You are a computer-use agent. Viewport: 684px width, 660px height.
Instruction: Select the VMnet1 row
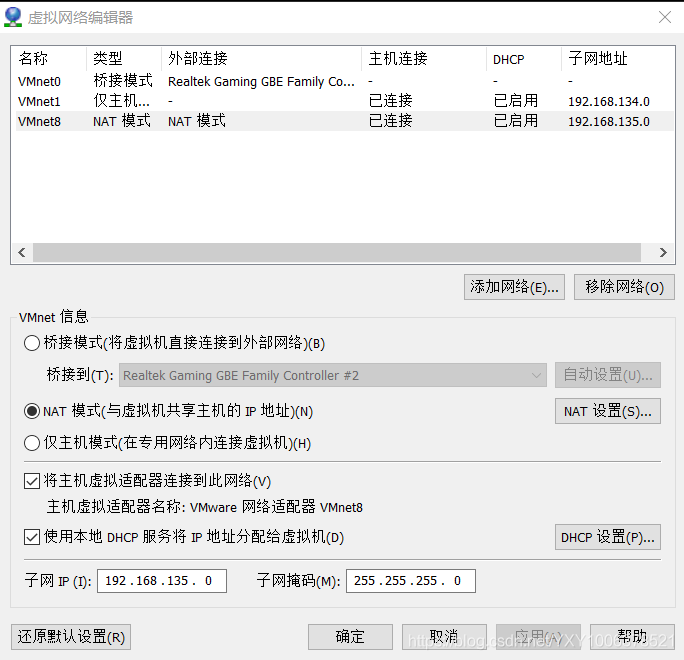[345, 101]
